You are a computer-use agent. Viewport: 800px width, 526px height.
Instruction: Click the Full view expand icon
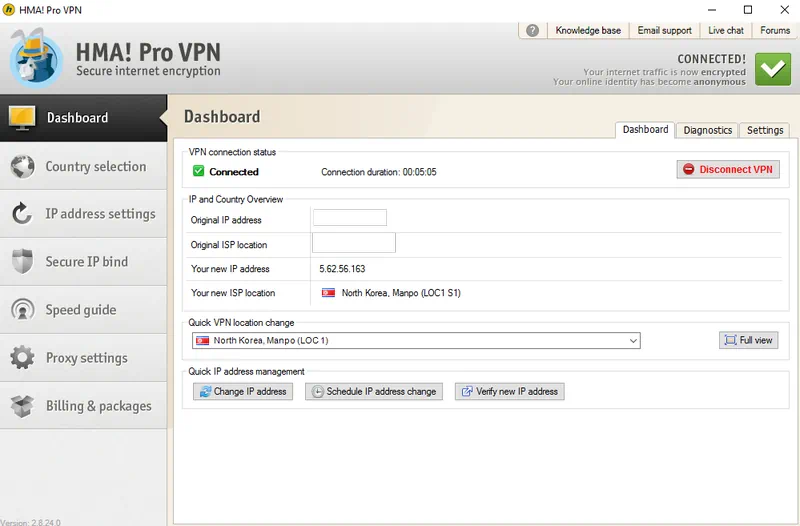click(x=731, y=340)
